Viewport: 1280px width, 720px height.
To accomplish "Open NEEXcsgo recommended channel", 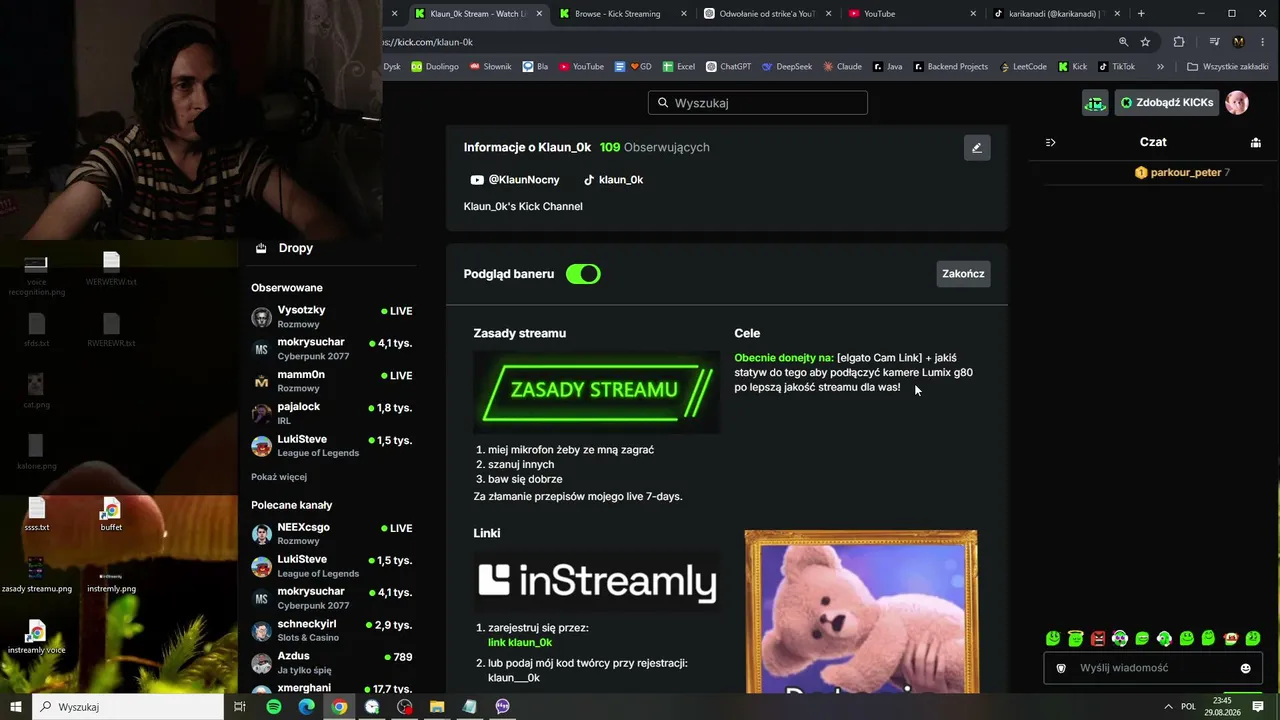I will [x=332, y=534].
